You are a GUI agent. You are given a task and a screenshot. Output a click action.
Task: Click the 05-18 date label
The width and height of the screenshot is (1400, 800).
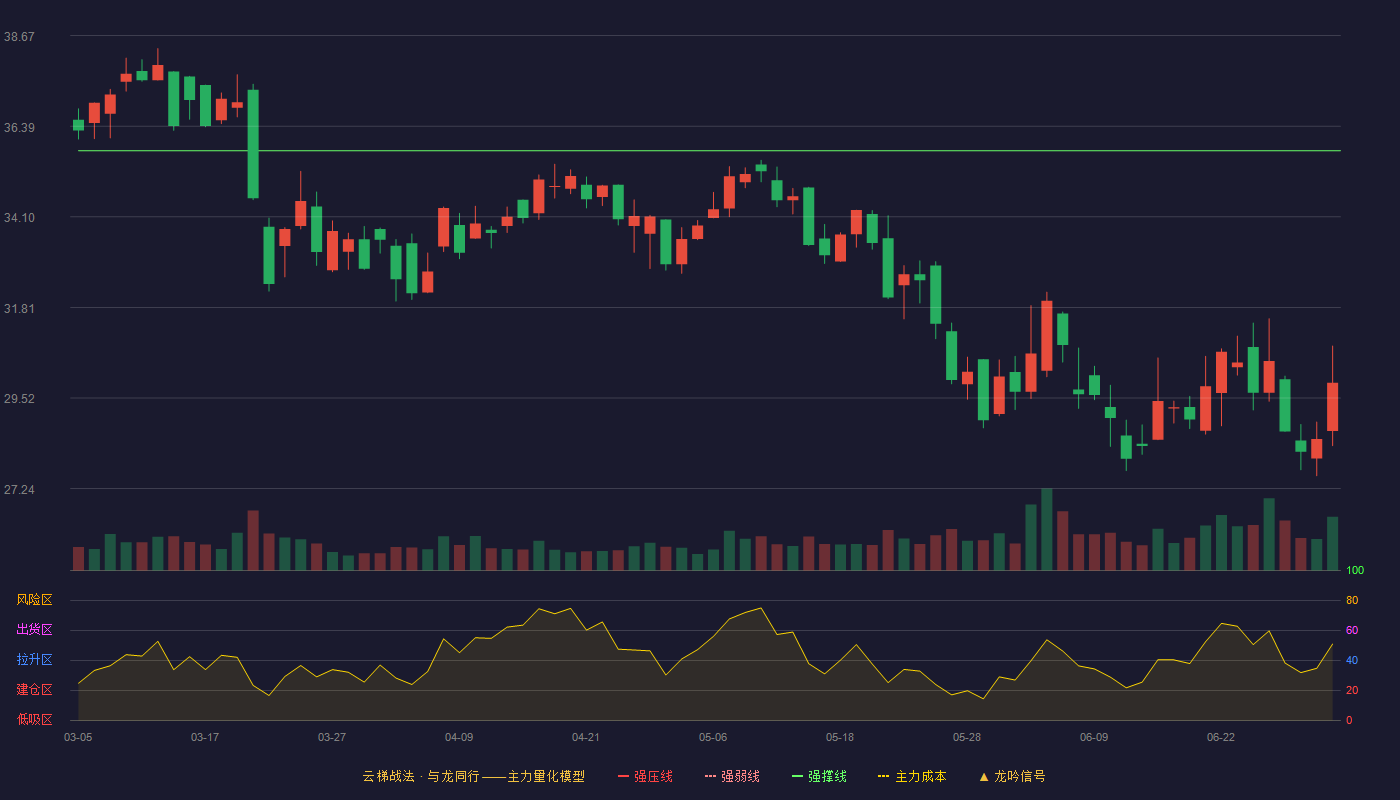(840, 737)
